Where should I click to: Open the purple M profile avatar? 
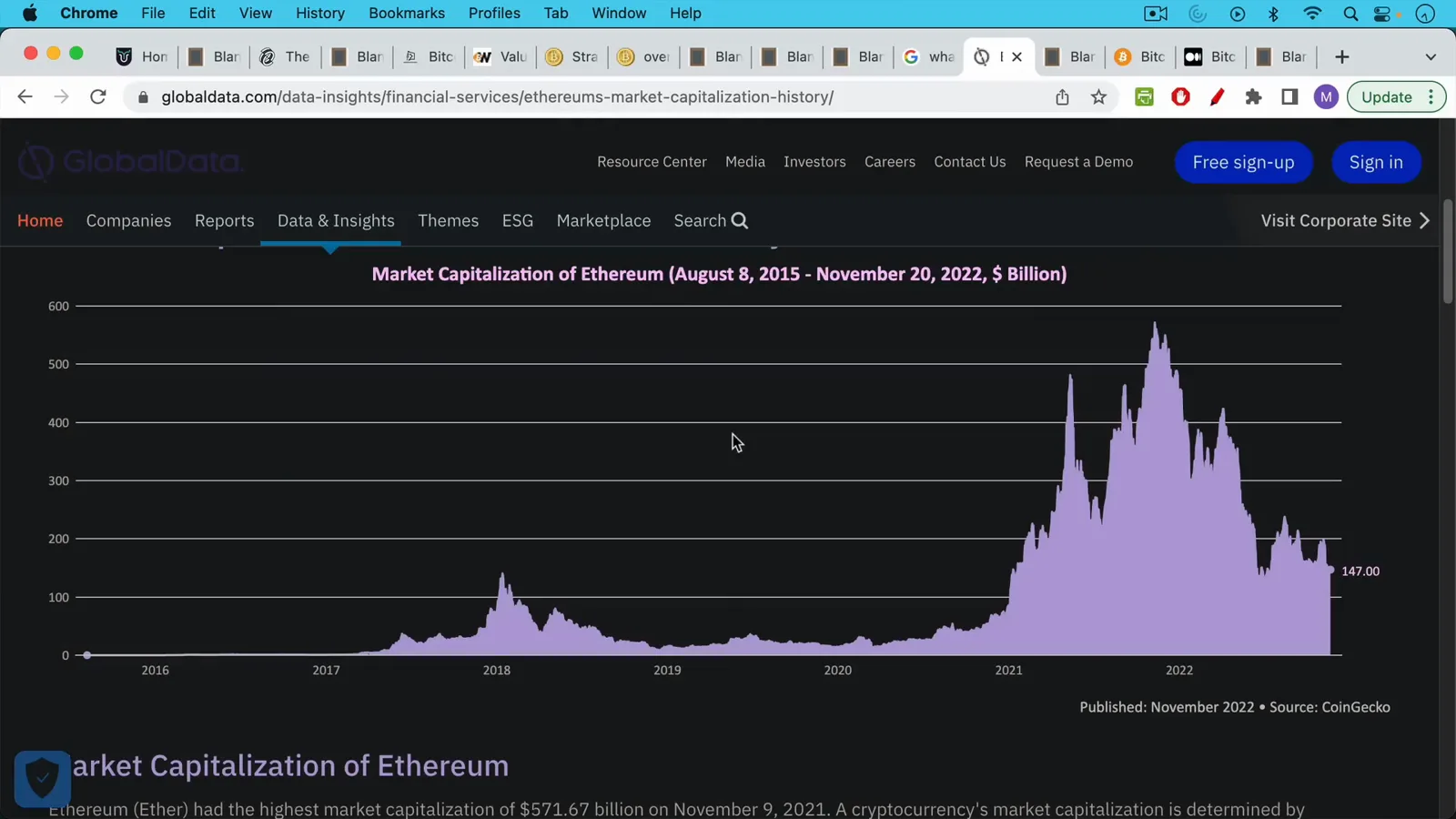tap(1326, 96)
